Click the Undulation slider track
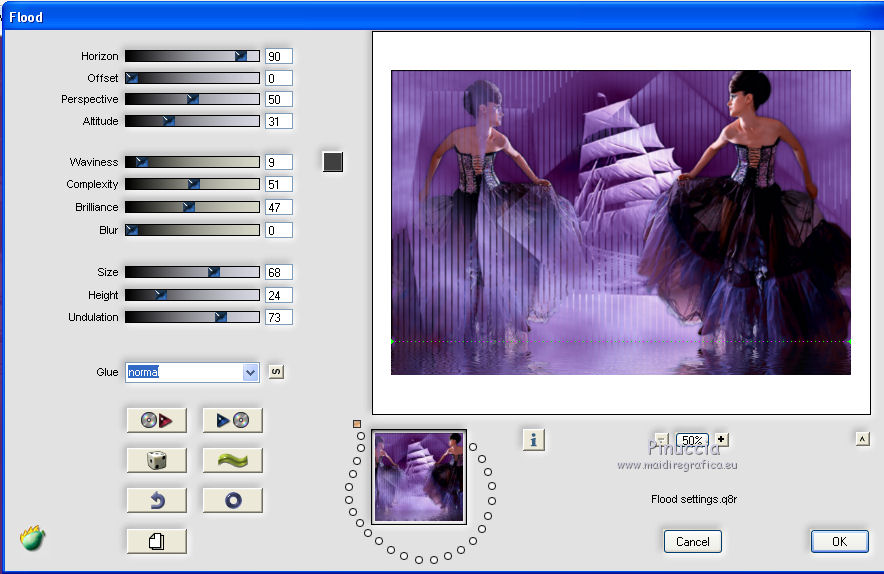The height and width of the screenshot is (574, 884). coord(192,317)
